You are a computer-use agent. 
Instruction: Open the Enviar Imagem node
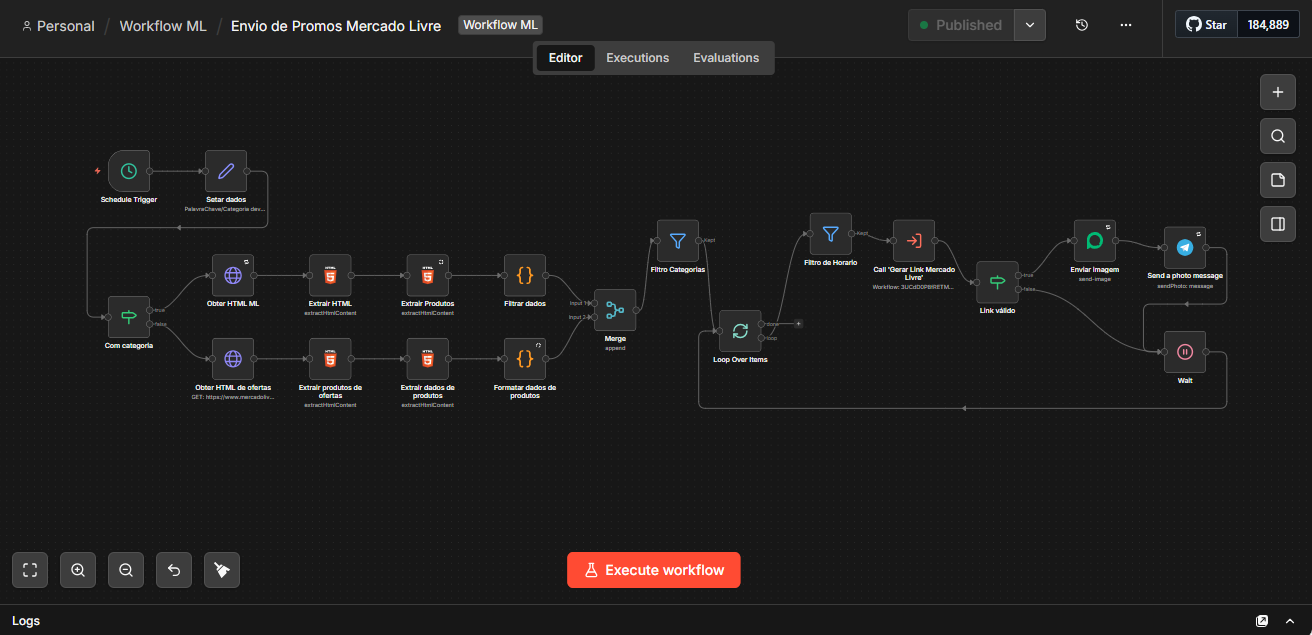tap(1094, 241)
